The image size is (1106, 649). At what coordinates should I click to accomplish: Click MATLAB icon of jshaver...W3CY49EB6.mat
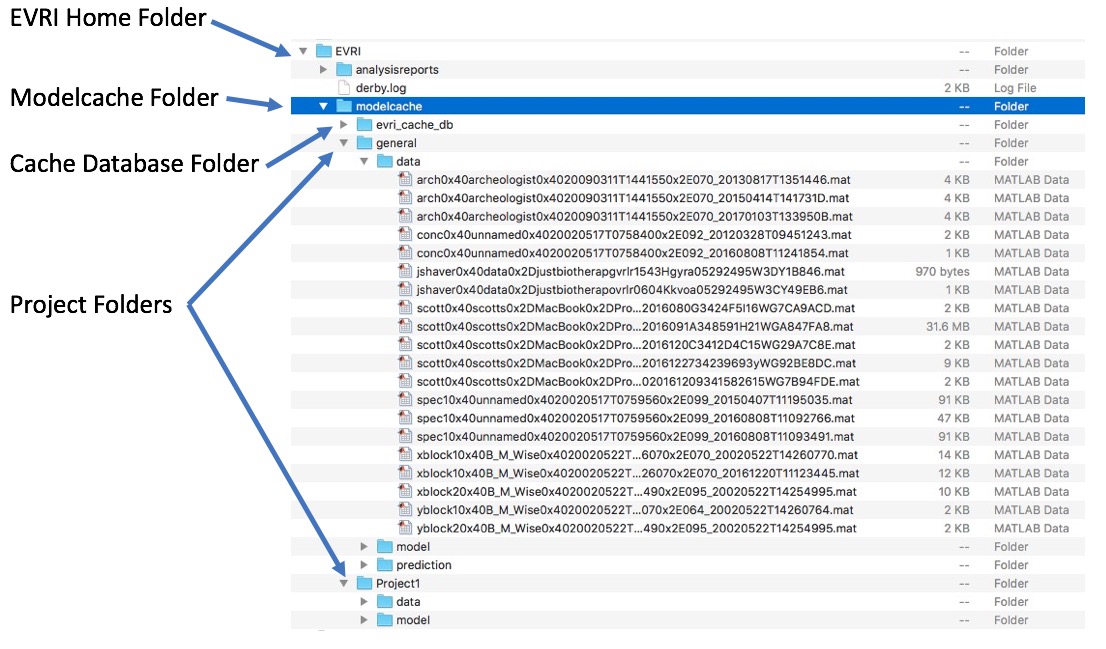click(x=405, y=289)
